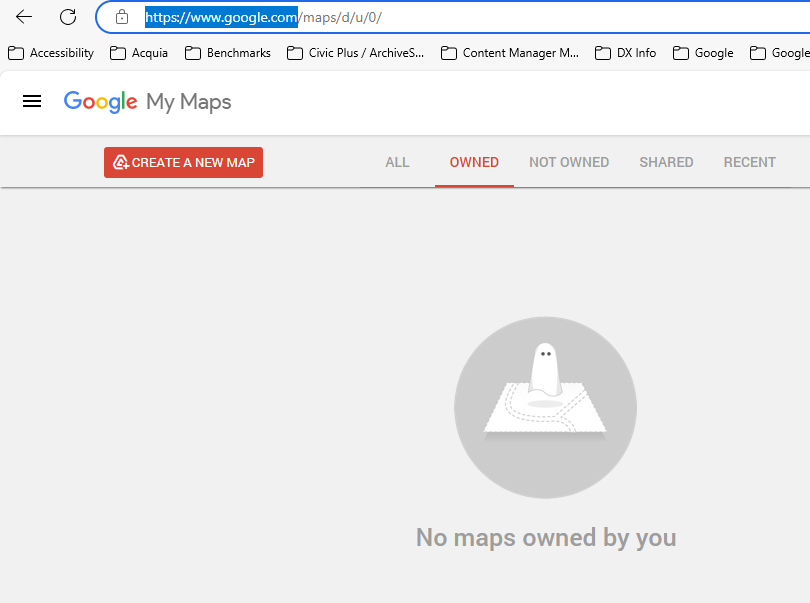Create a new map

point(183,162)
